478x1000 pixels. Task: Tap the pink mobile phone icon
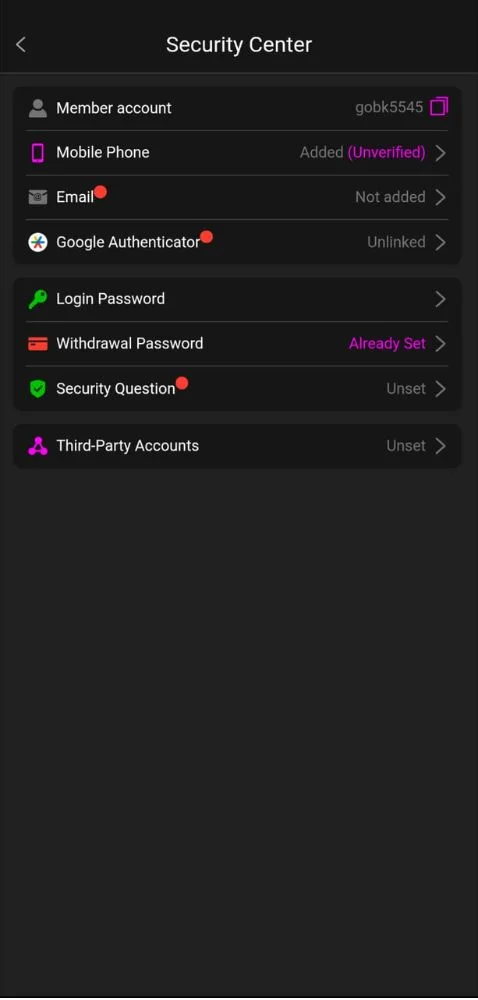pos(38,152)
